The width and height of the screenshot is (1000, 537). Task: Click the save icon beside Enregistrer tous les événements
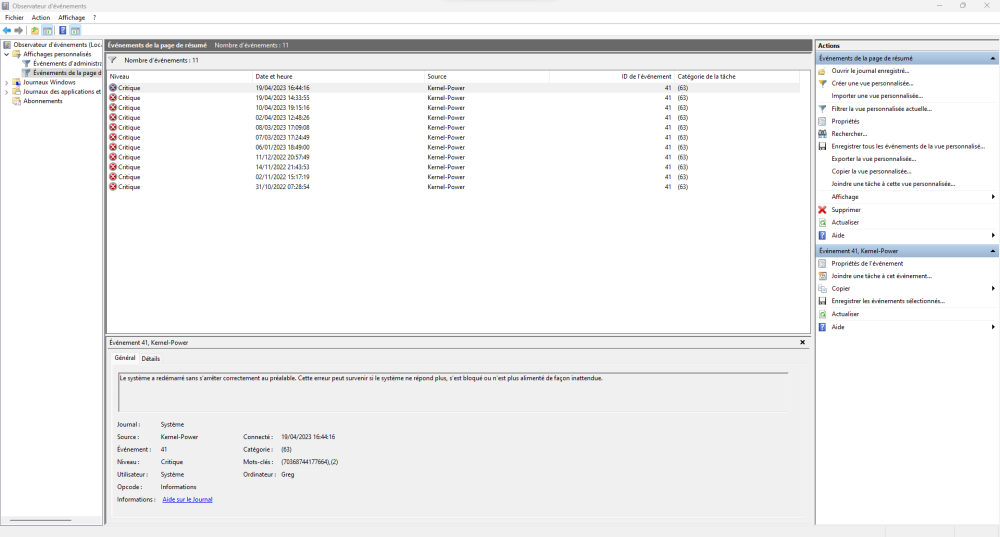click(822, 146)
